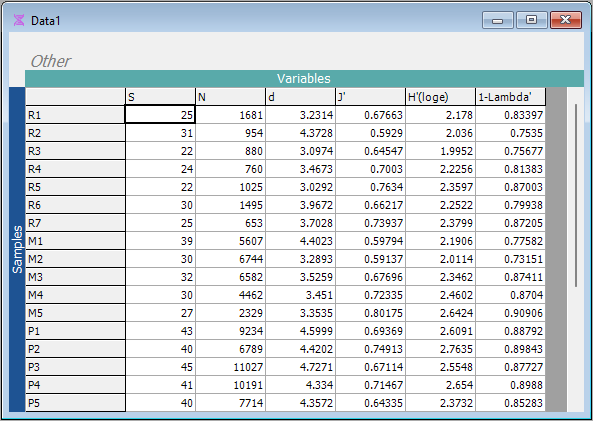Image resolution: width=593 pixels, height=421 pixels.
Task: Click cell with N value 1681
Action: pos(230,115)
